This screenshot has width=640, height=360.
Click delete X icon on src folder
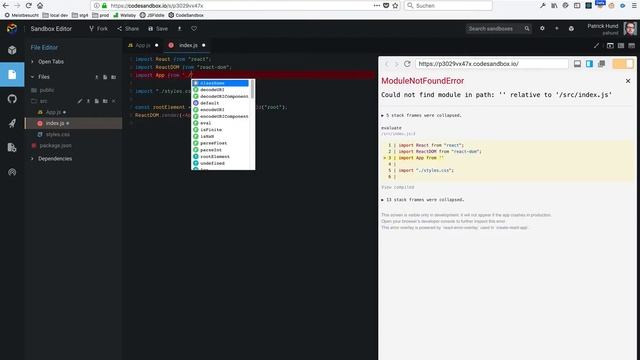click(x=114, y=101)
